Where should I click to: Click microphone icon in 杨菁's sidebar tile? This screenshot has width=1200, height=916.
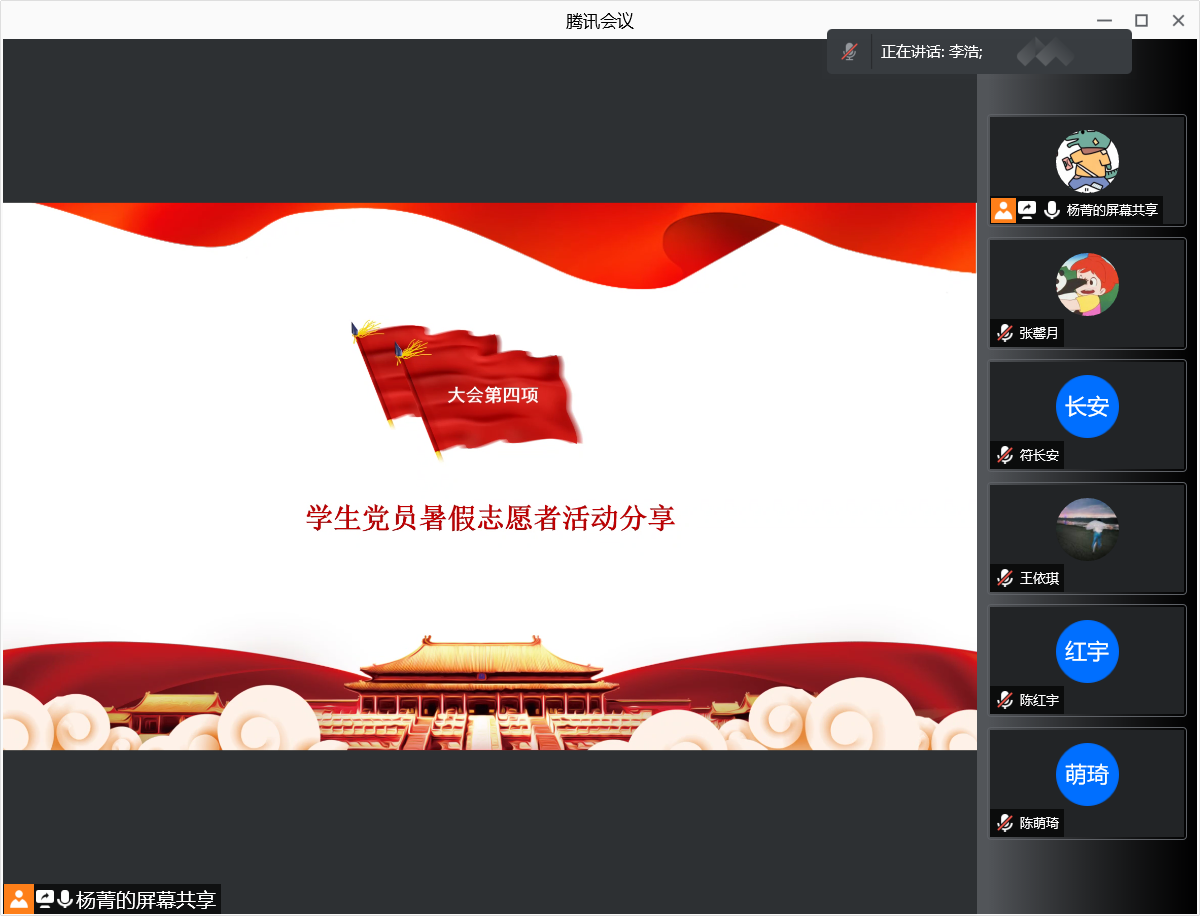[1051, 210]
